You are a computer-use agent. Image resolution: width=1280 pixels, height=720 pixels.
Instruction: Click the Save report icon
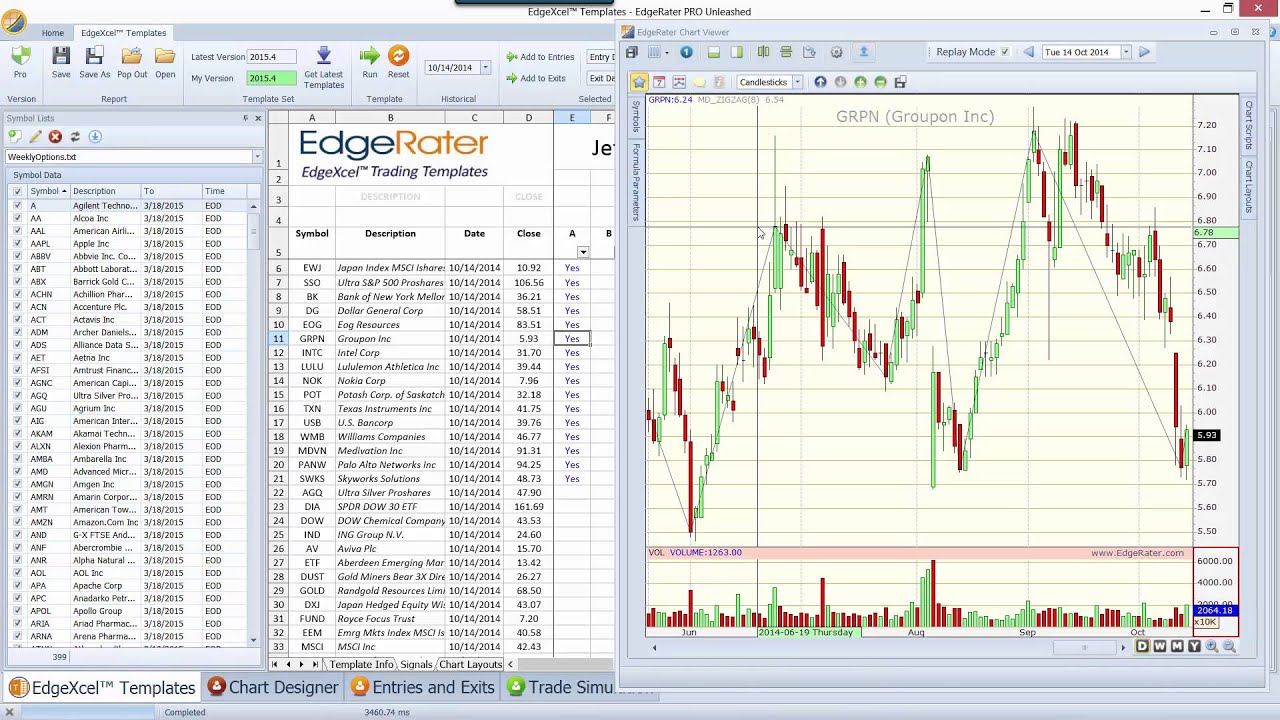point(61,57)
